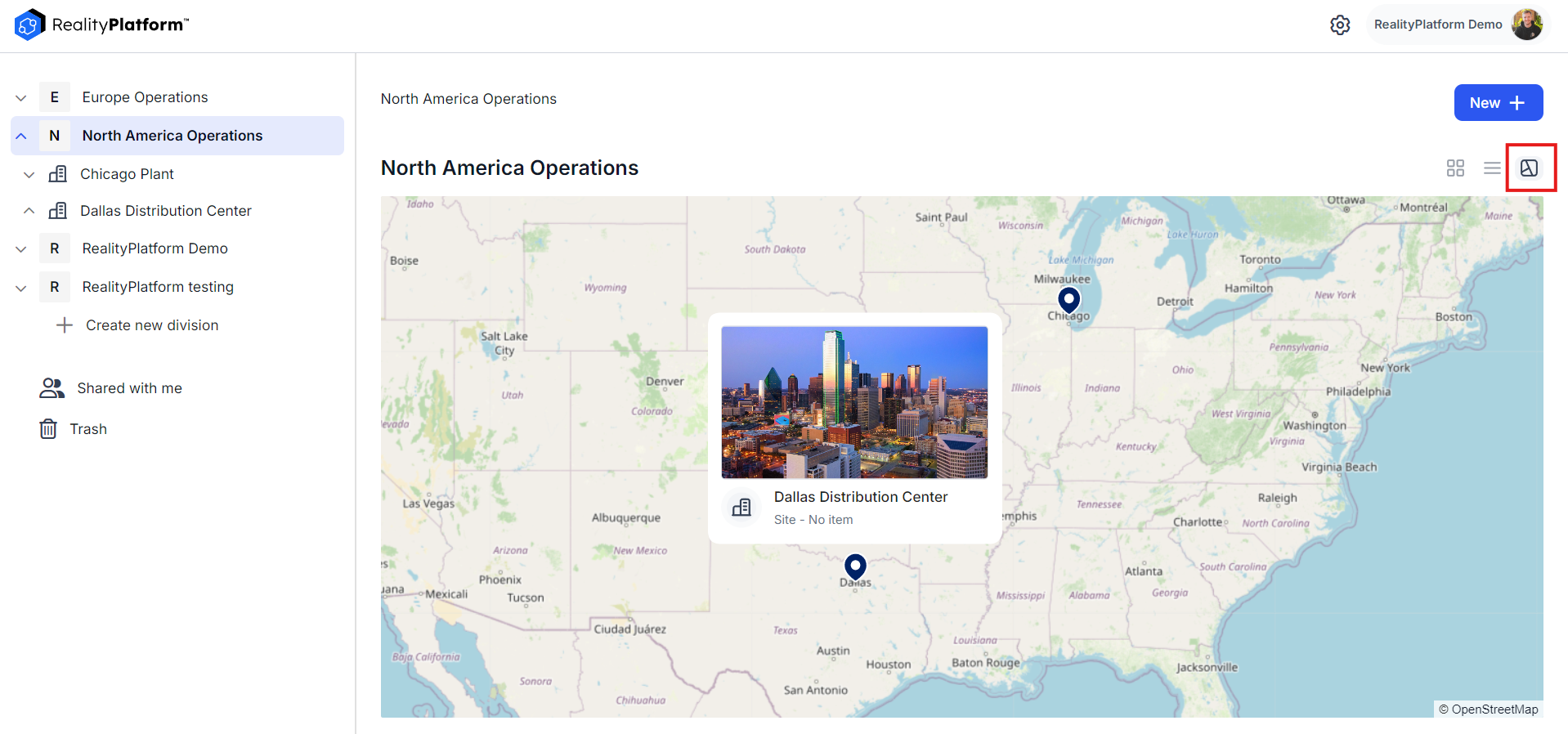This screenshot has height=734, width=1568.
Task: Open Dallas Distribution Center in sidebar
Action: pos(165,211)
